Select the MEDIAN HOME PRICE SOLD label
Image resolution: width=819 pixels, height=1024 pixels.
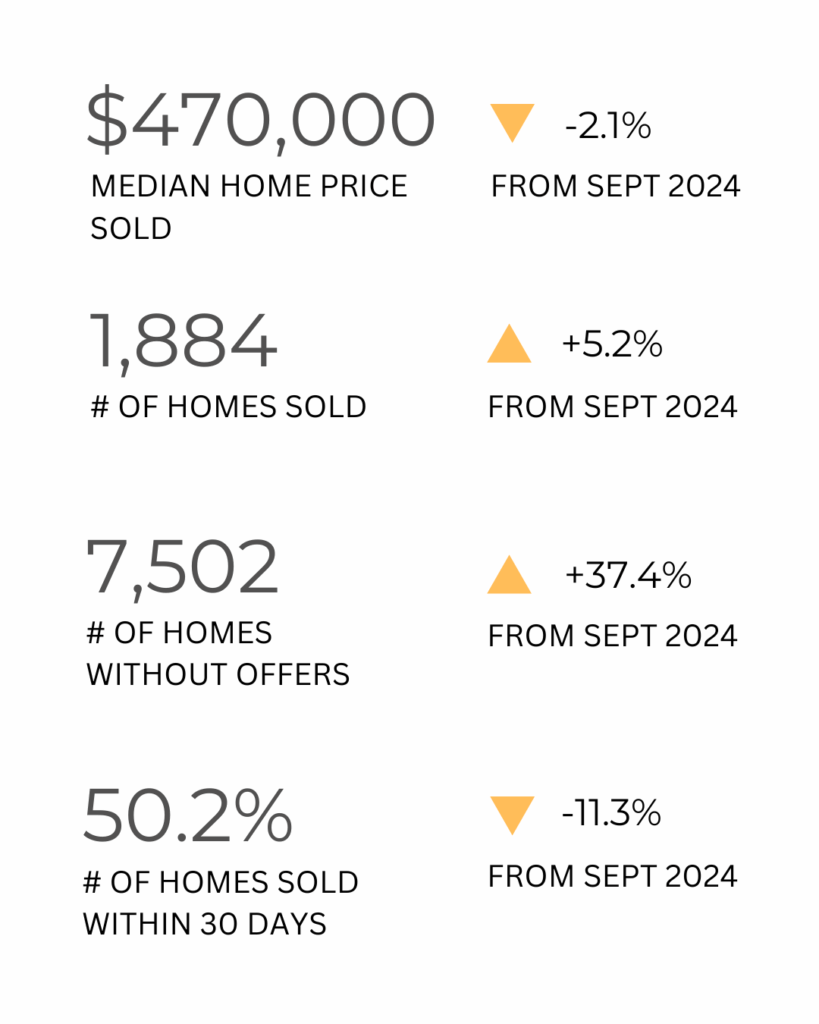tap(248, 207)
